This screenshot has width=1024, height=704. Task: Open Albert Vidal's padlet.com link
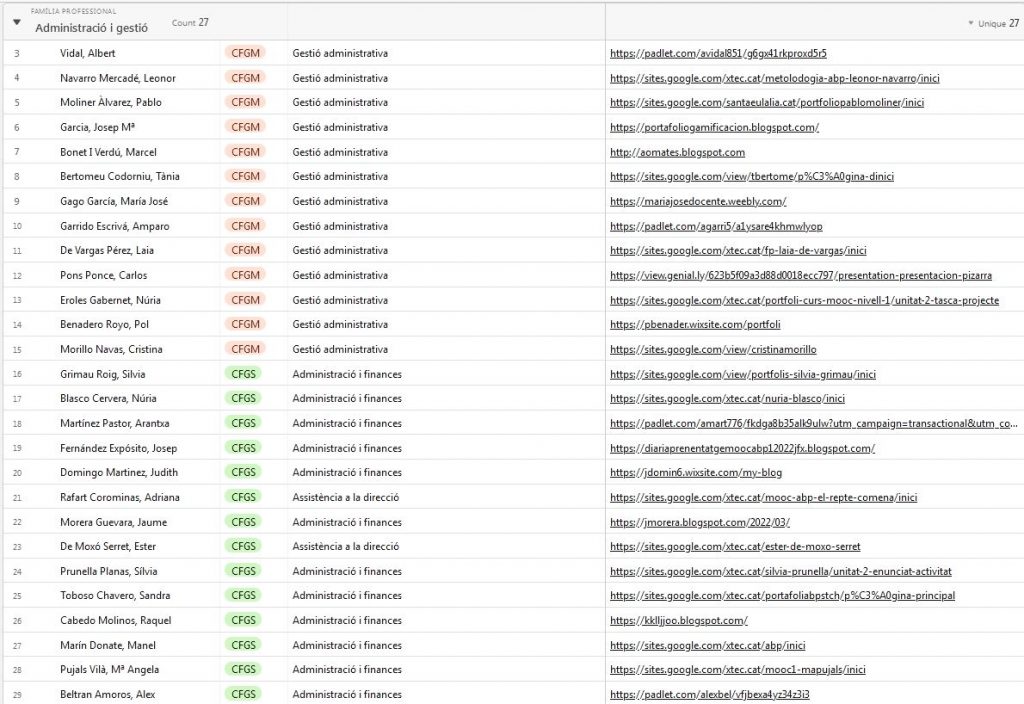pos(717,54)
